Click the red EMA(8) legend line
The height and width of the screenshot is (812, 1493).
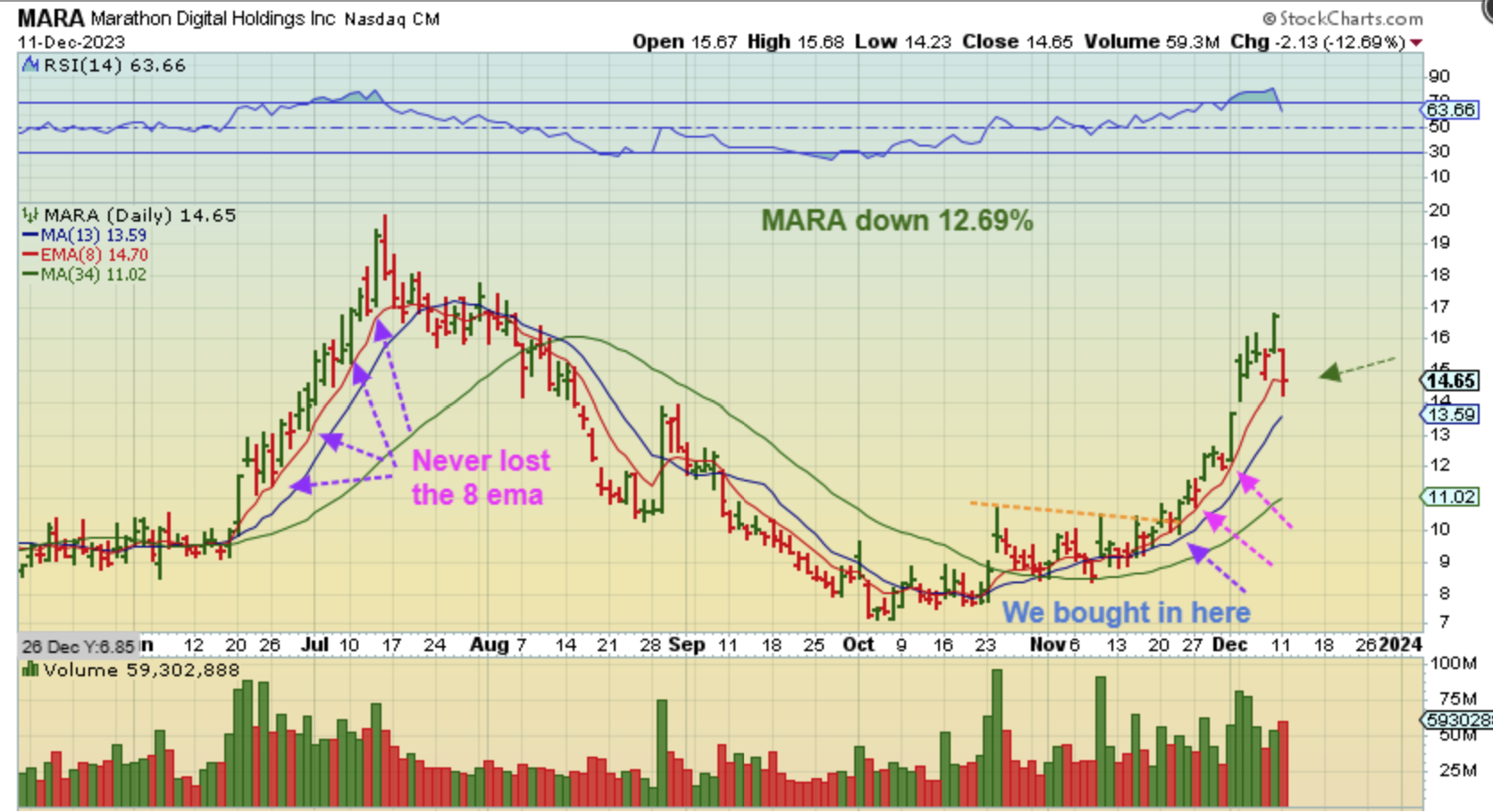(30, 255)
